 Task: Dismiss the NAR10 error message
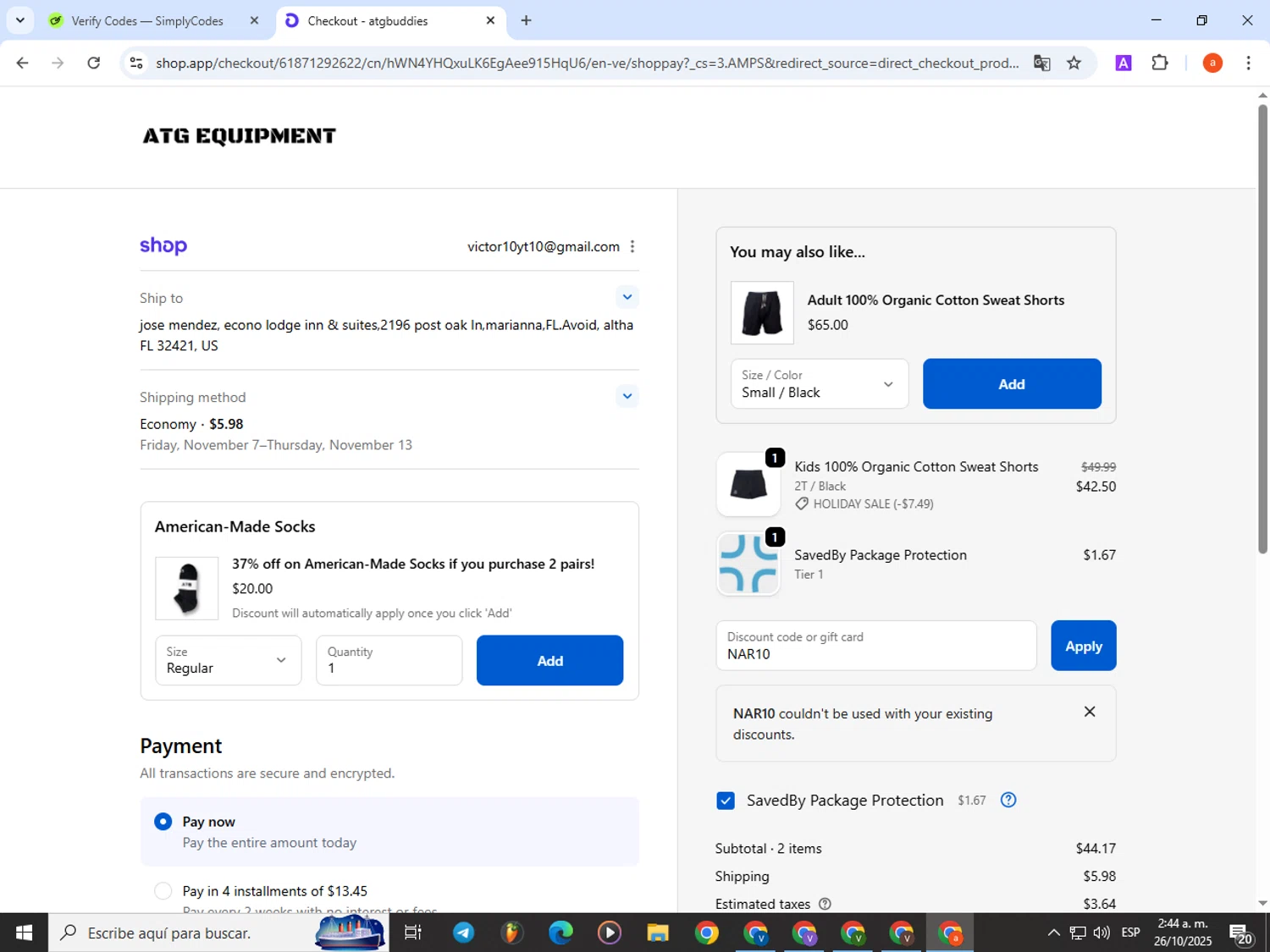[x=1090, y=712]
